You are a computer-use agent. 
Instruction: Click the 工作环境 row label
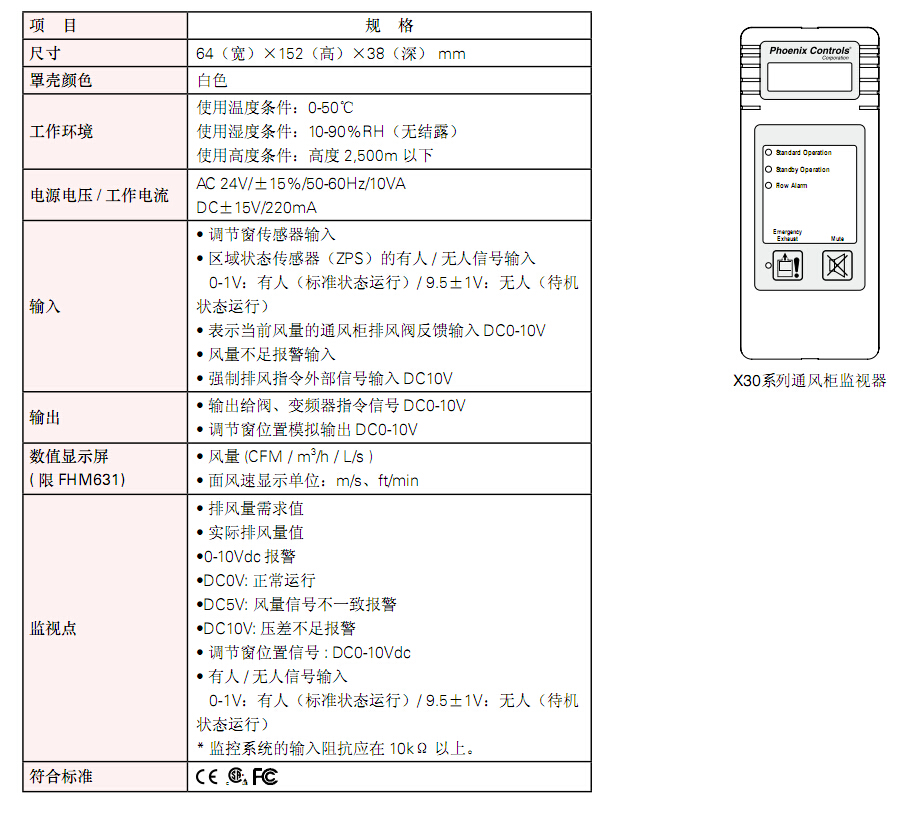click(x=62, y=131)
